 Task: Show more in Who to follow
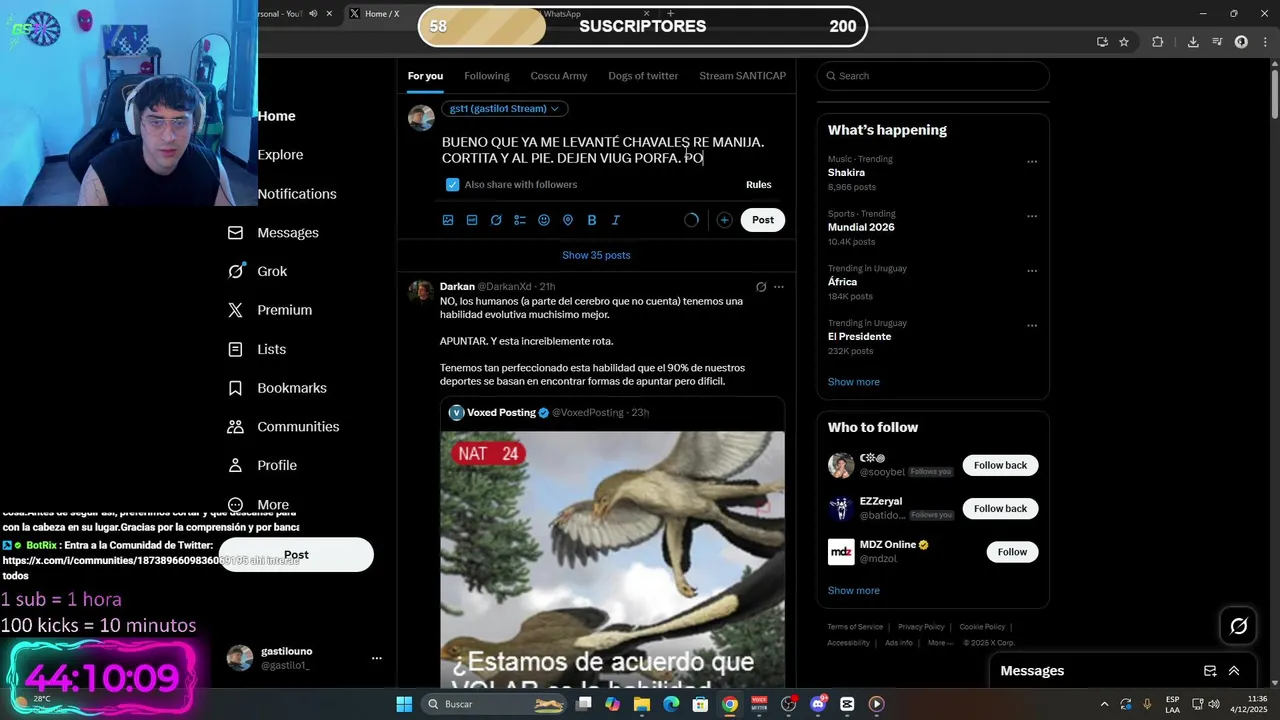coord(853,591)
